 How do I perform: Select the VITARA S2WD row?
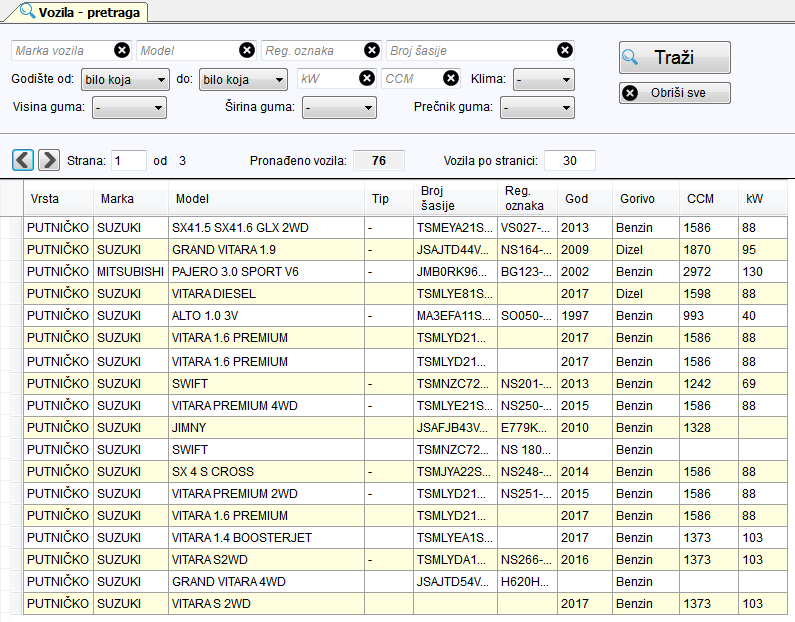coord(405,560)
